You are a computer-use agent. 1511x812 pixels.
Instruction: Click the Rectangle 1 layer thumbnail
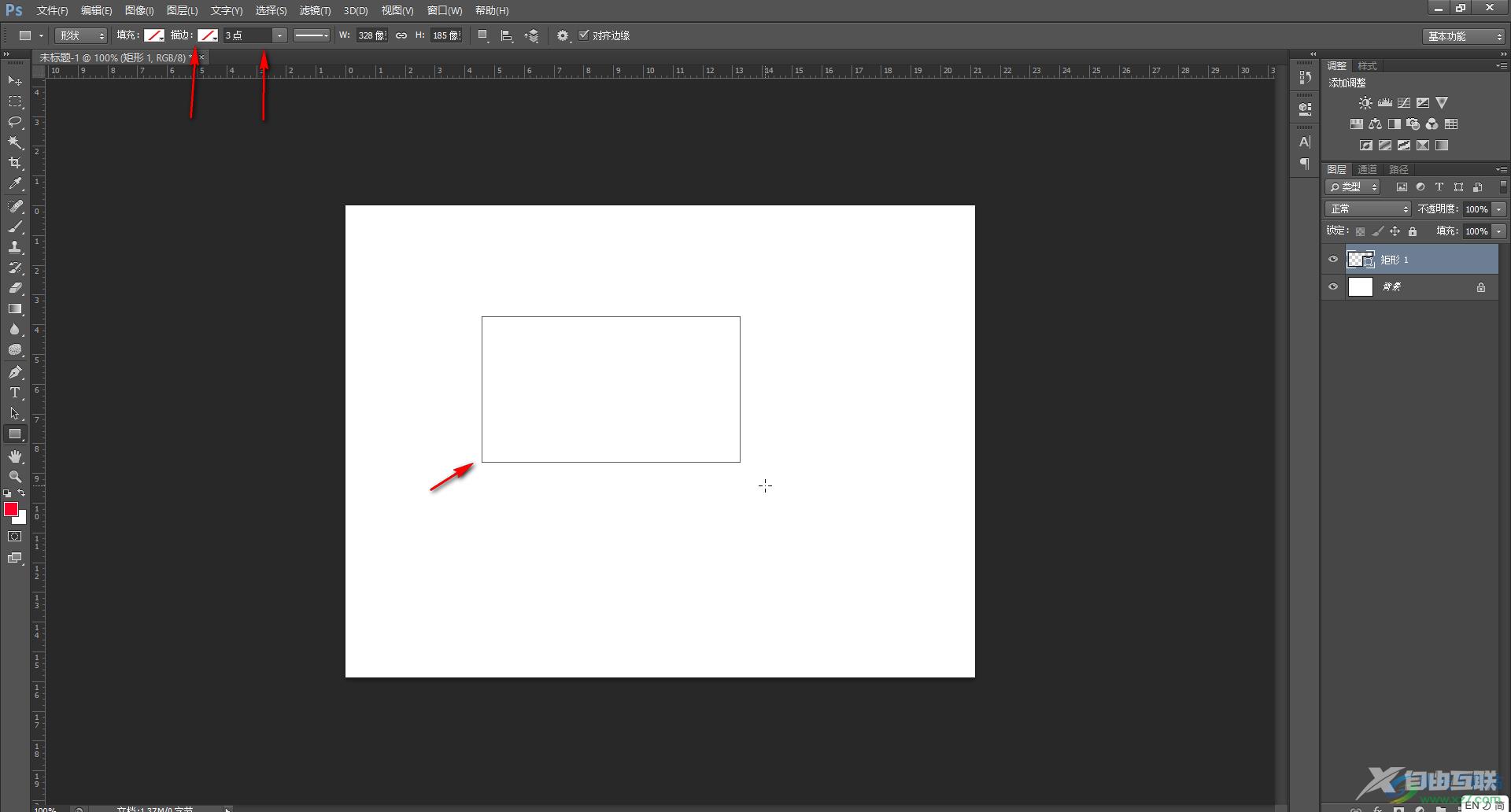coord(1361,260)
